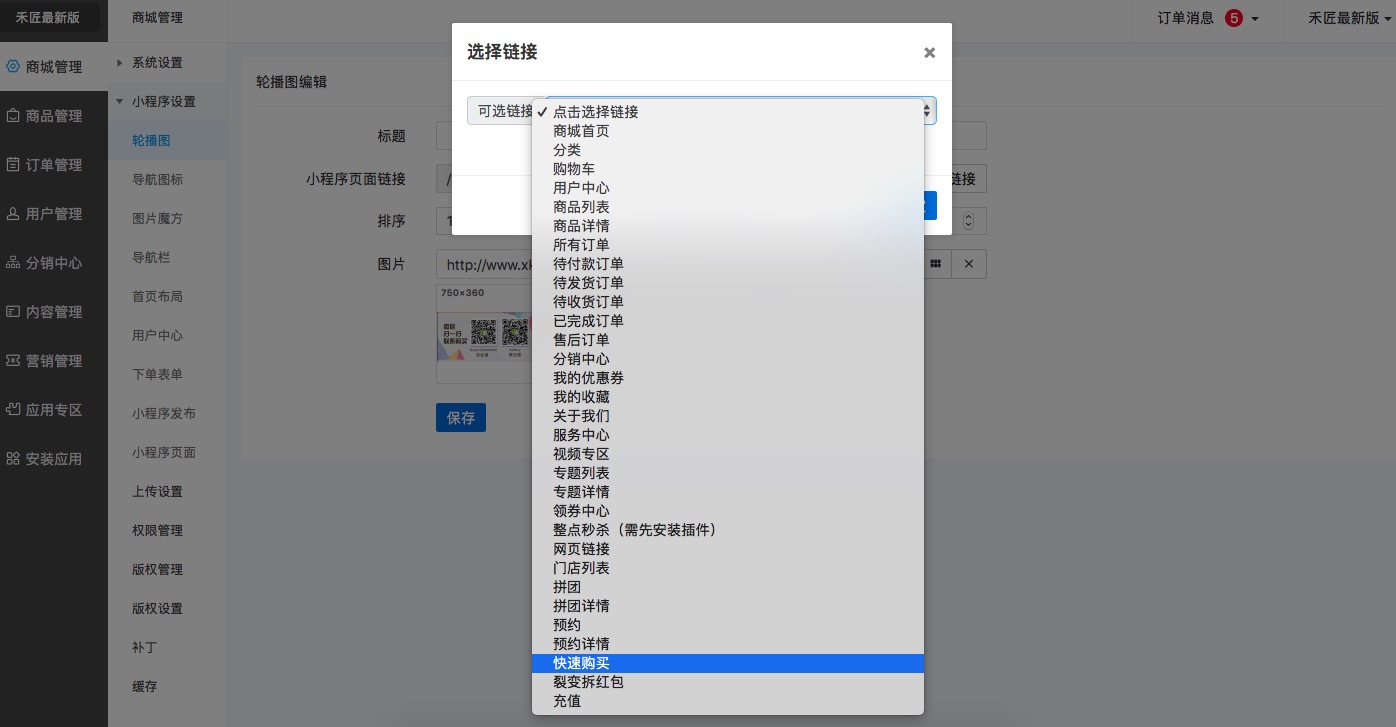Click the 订单管理 list icon

(13, 165)
